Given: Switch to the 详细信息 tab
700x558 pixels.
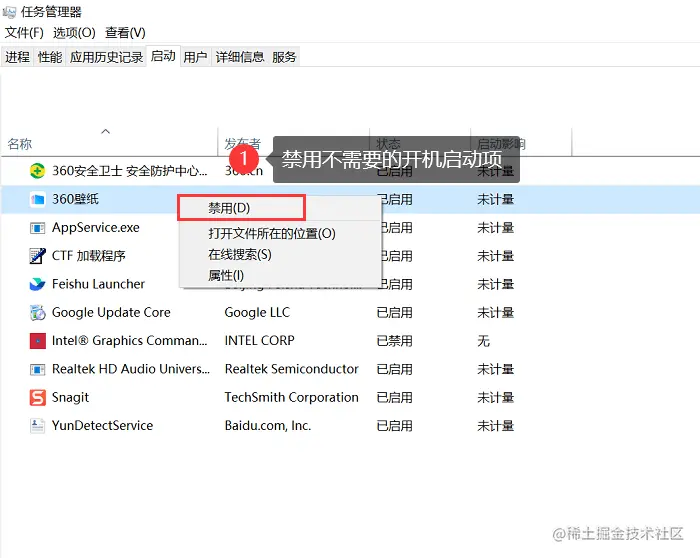Looking at the screenshot, I should pos(240,57).
